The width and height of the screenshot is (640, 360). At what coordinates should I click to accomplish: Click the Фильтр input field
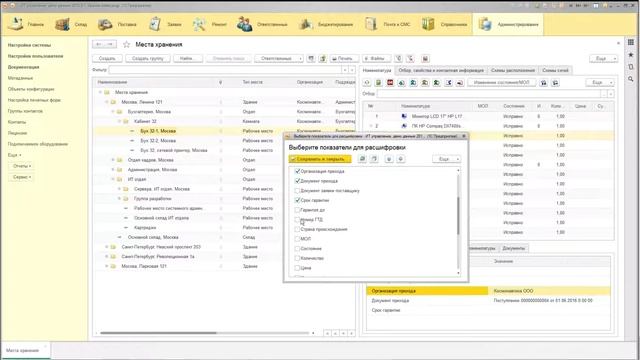[x=226, y=70]
